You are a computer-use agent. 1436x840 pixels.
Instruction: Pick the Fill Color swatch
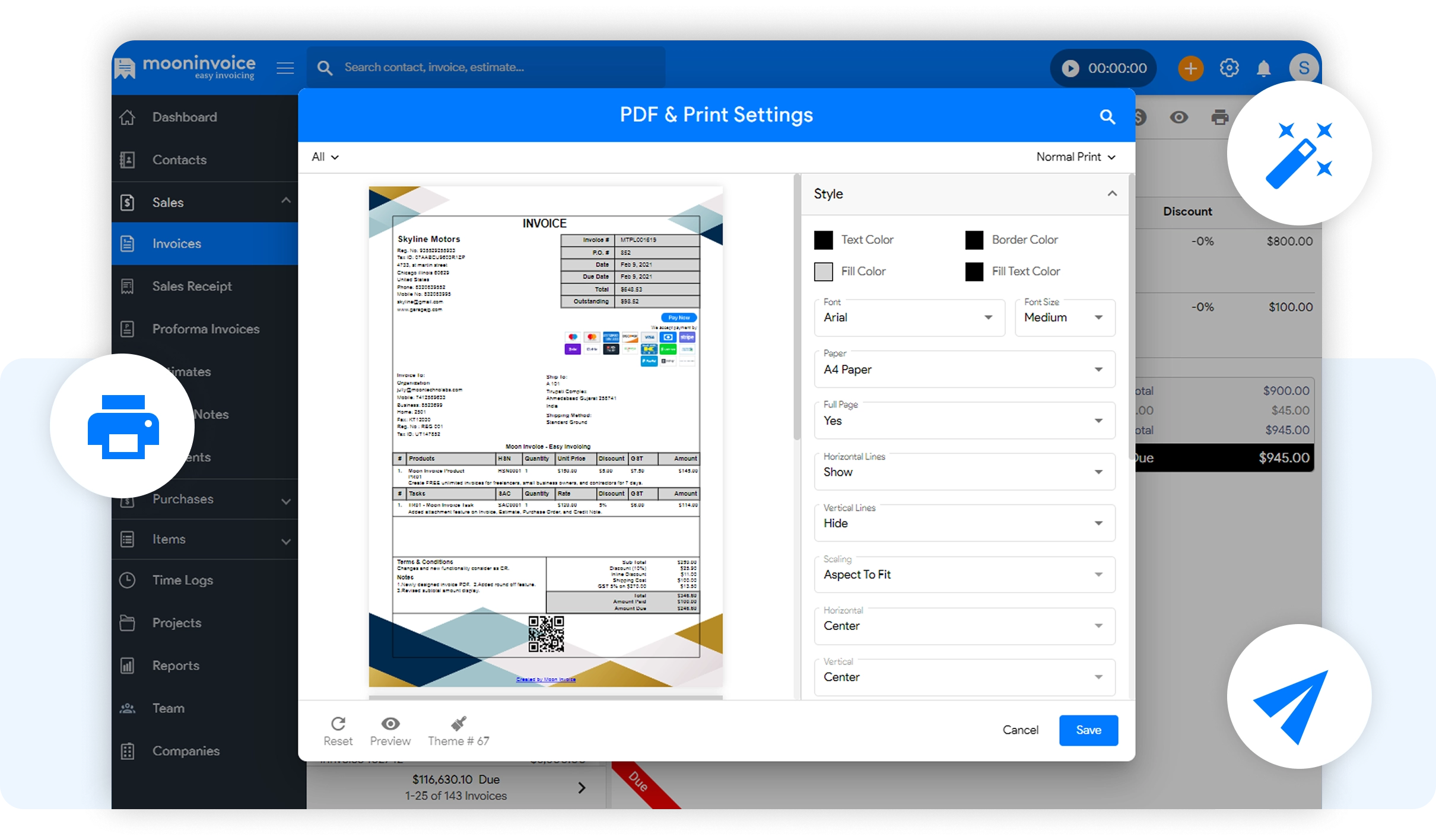(x=824, y=272)
